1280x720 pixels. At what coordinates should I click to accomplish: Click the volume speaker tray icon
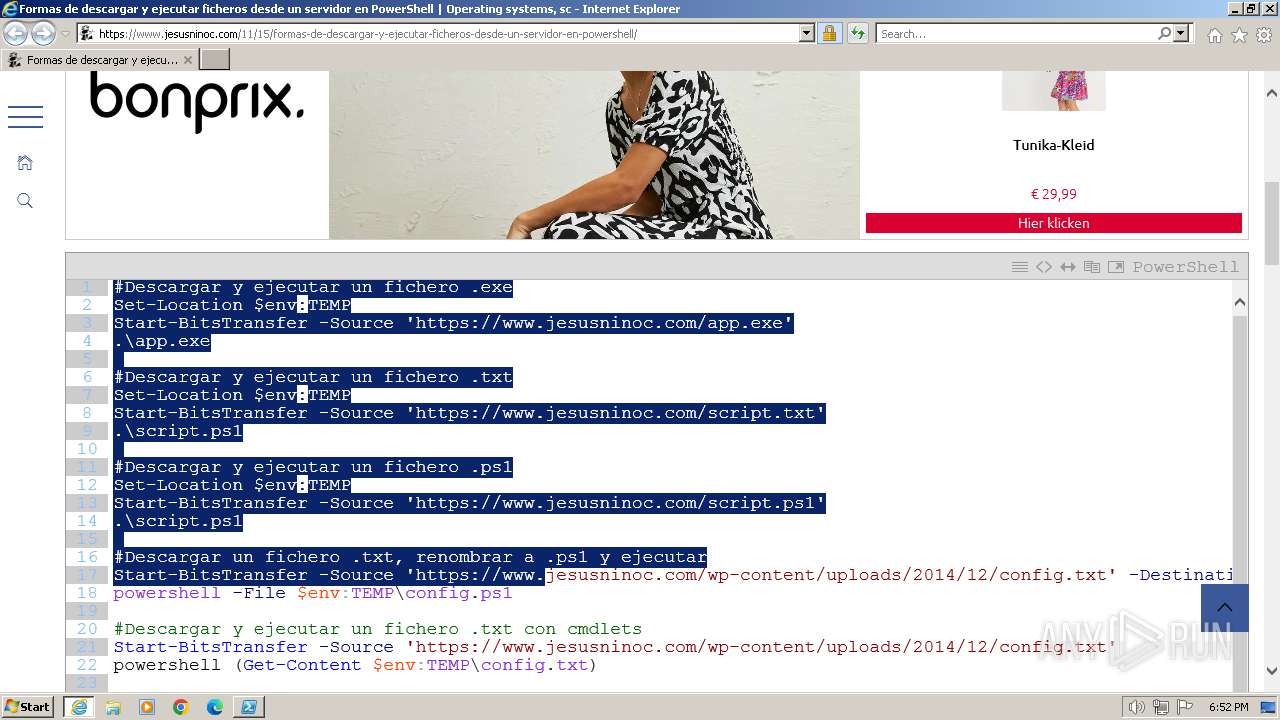(x=1137, y=707)
